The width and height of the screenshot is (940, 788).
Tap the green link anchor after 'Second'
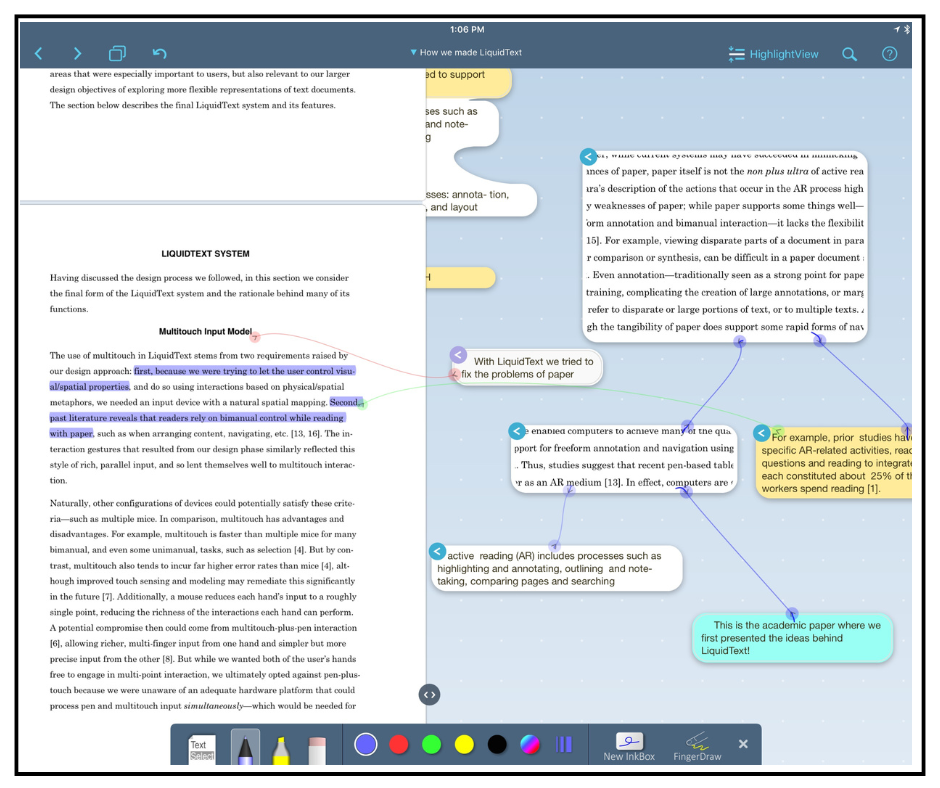pyautogui.click(x=361, y=404)
